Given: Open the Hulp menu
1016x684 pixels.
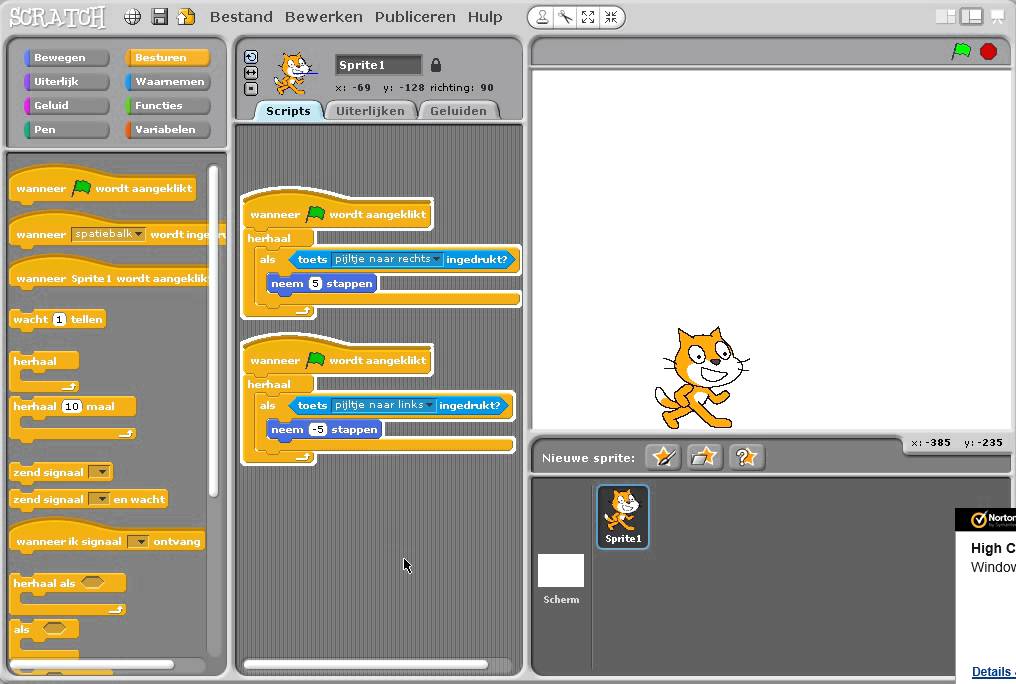Looking at the screenshot, I should (485, 17).
